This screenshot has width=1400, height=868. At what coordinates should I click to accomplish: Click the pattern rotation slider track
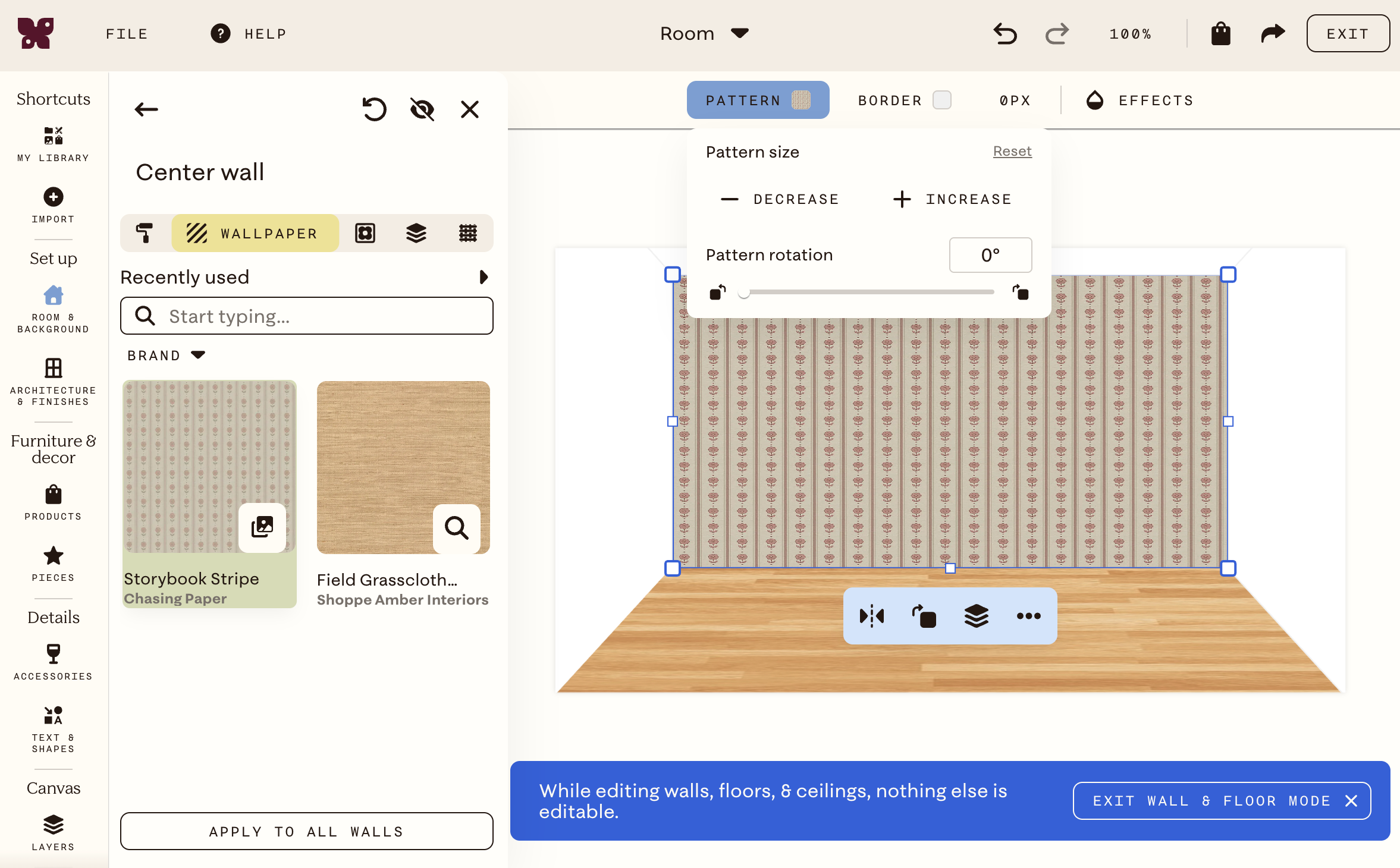(x=868, y=293)
